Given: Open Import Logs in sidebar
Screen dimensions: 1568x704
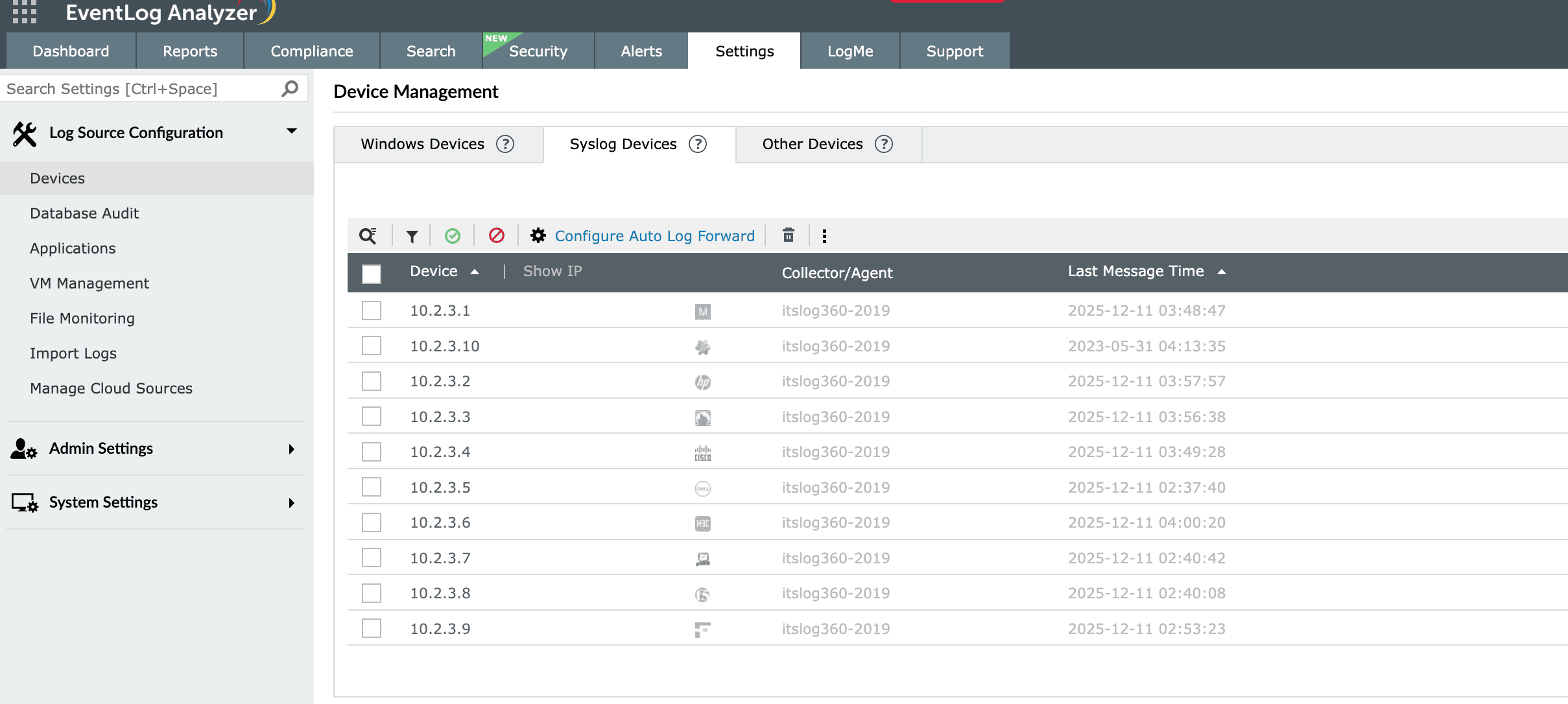Looking at the screenshot, I should 73,353.
